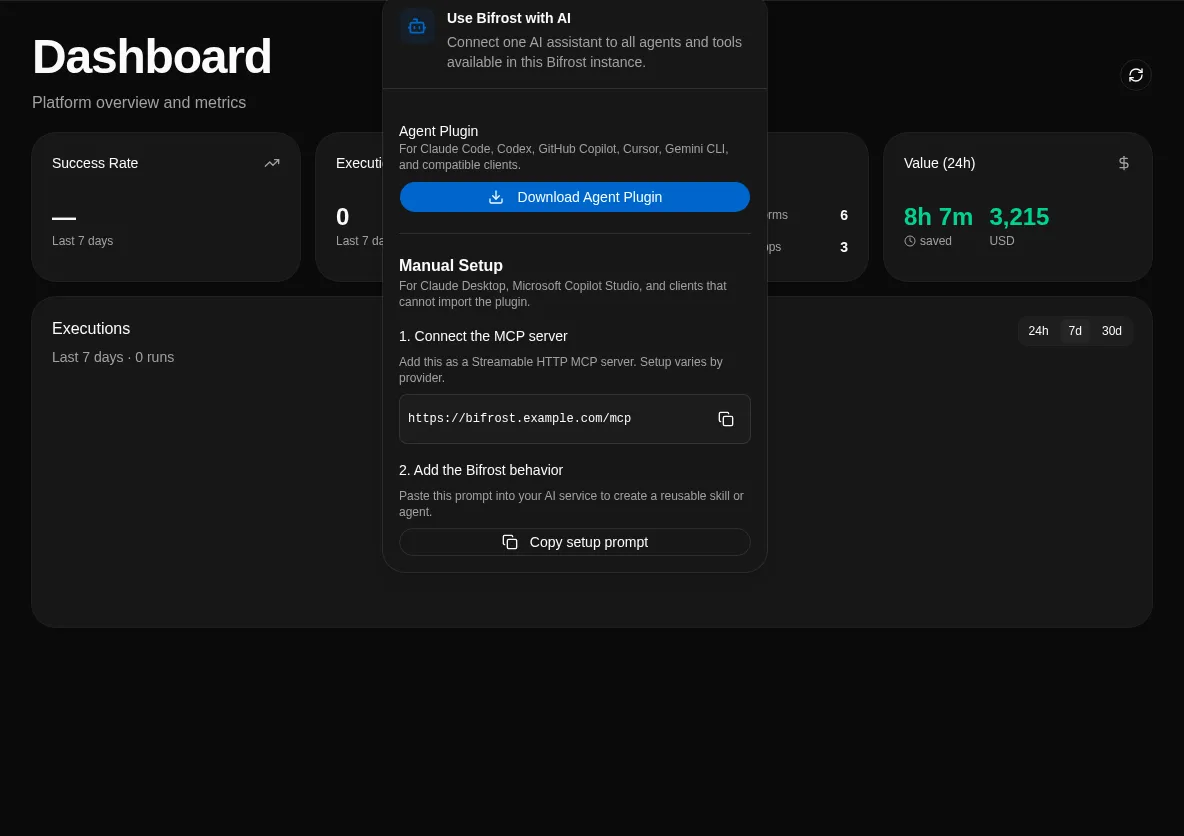Image resolution: width=1184 pixels, height=836 pixels.
Task: Click the Executions chart title
Action: [91, 329]
